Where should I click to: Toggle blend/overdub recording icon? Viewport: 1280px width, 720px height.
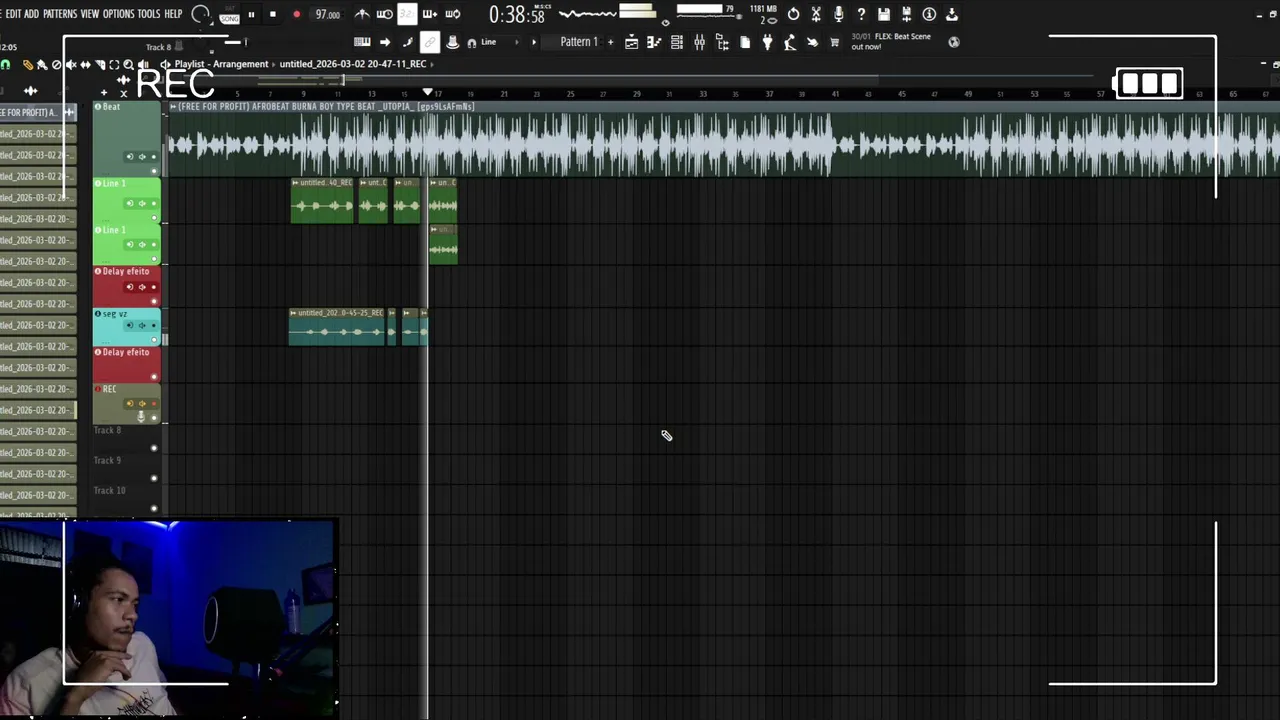[430, 14]
